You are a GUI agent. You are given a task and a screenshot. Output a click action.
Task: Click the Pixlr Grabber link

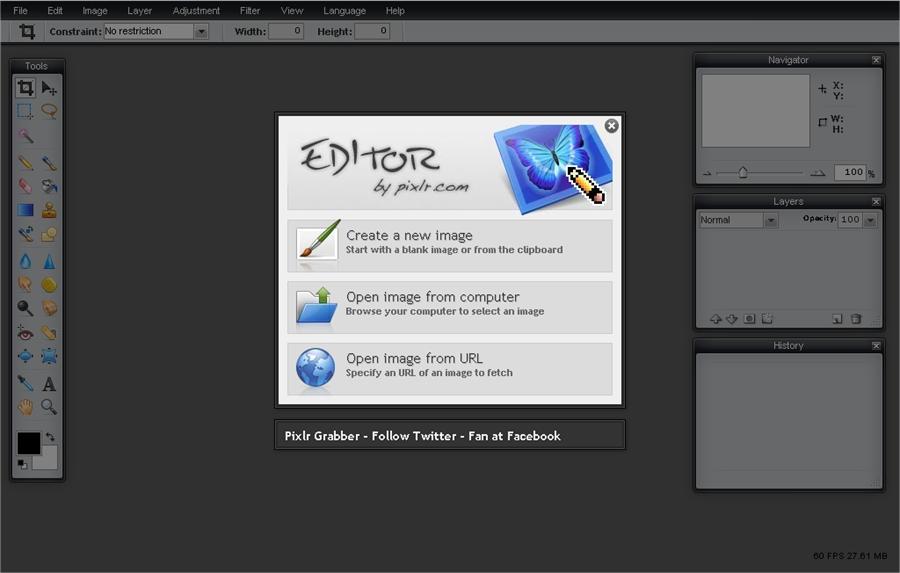(x=322, y=436)
